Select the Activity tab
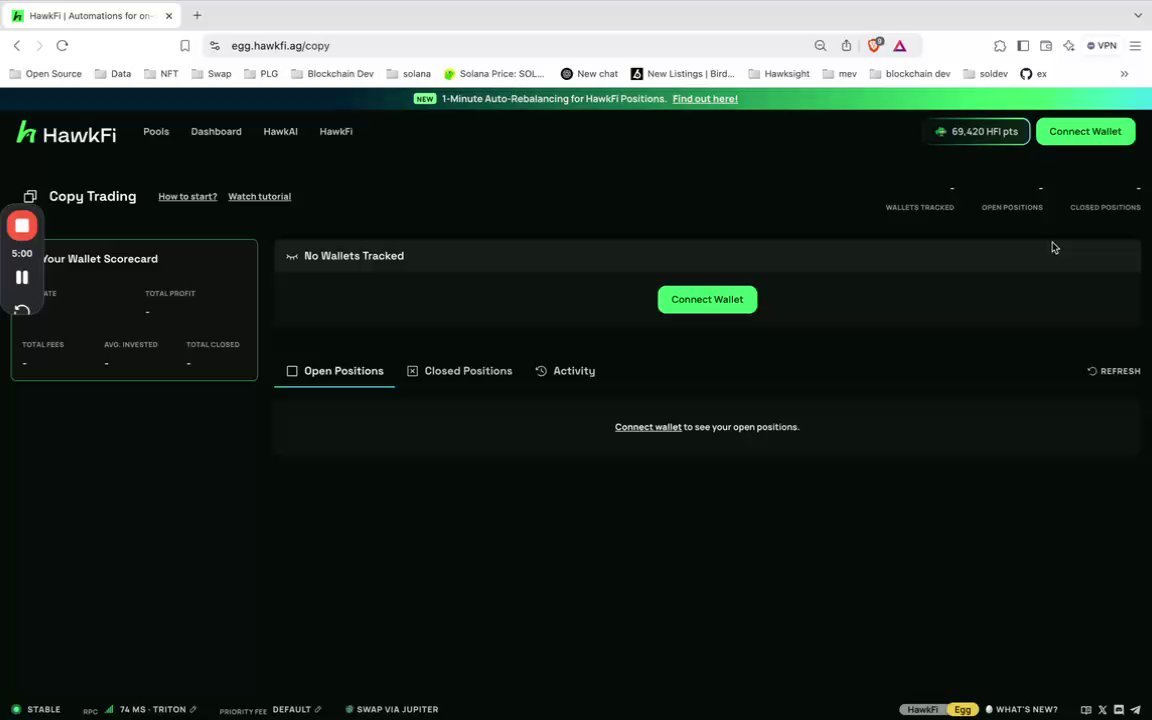 coord(565,371)
